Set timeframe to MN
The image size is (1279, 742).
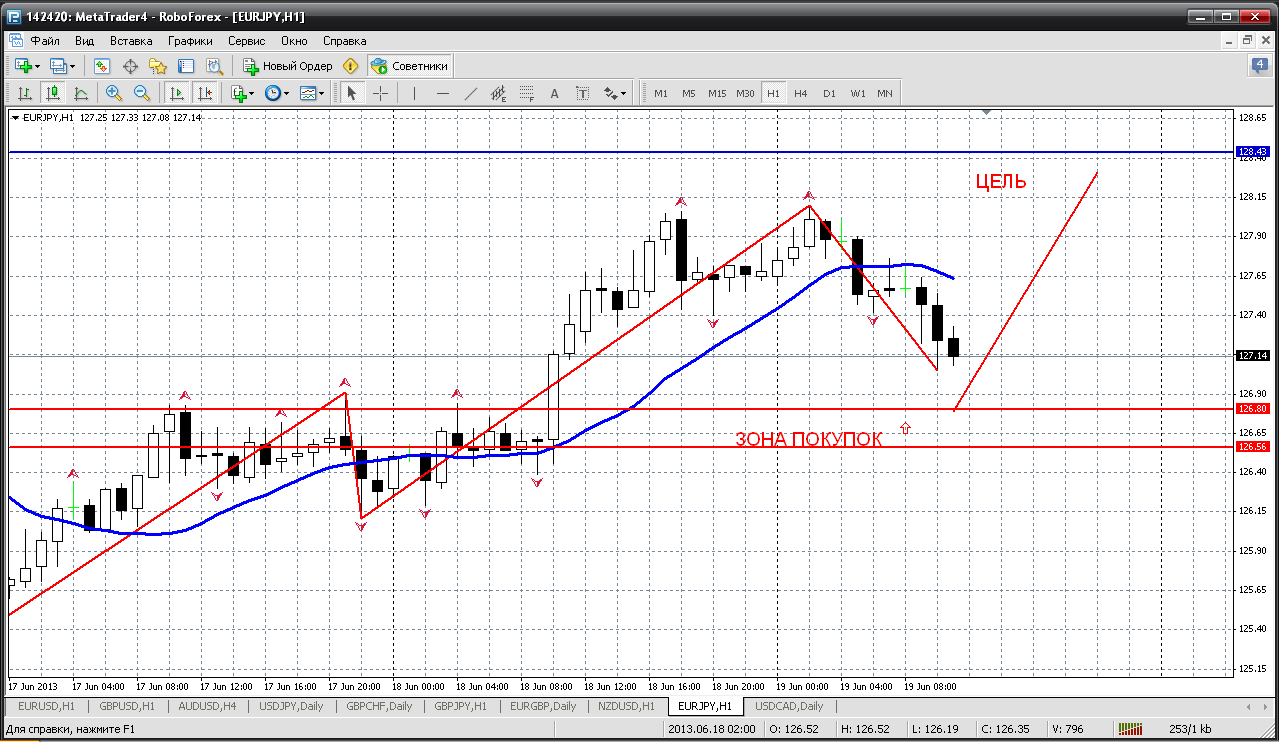tap(885, 93)
